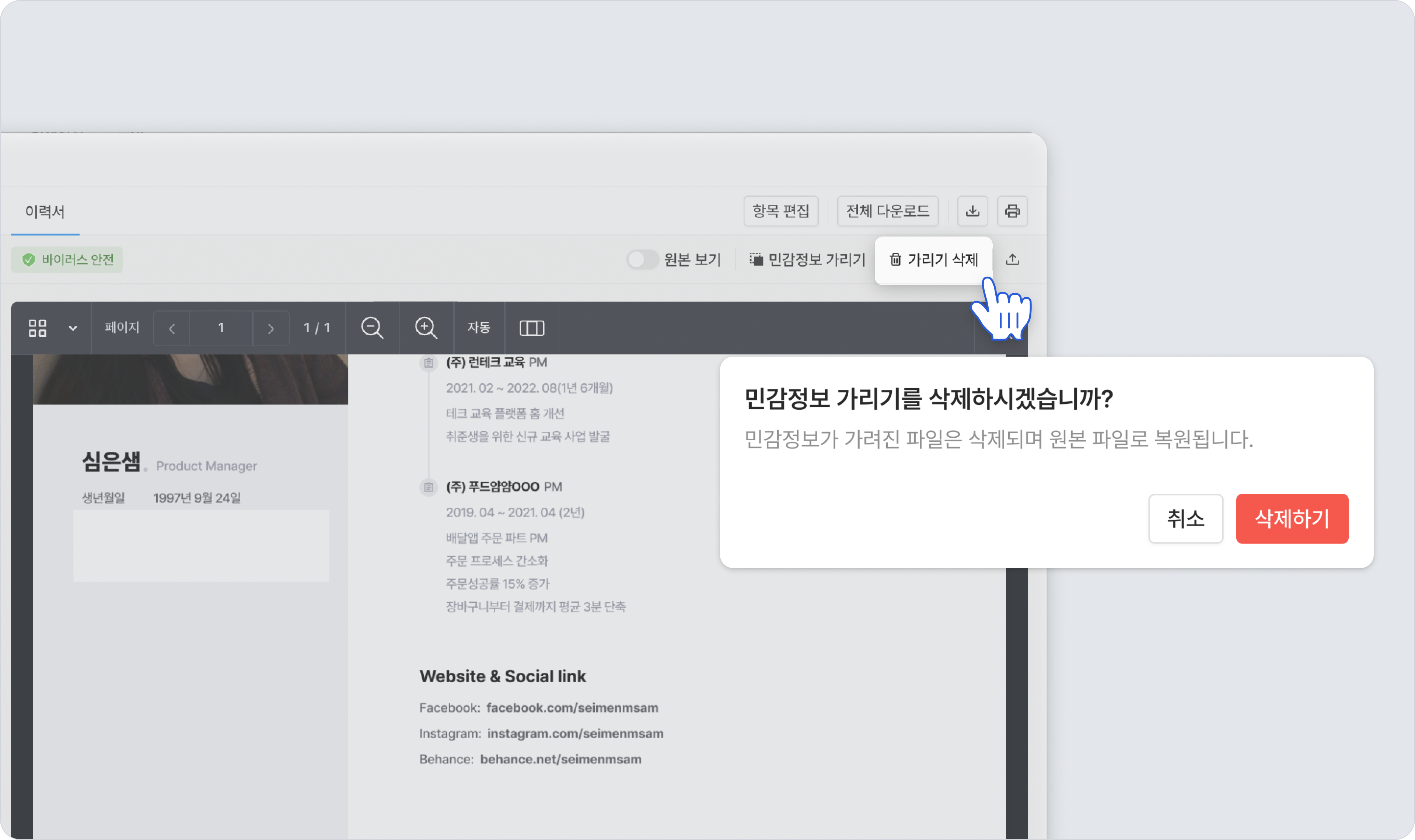Open the facebook.com/seimenmsam link
Screen dimensions: 1415x840
click(x=572, y=707)
